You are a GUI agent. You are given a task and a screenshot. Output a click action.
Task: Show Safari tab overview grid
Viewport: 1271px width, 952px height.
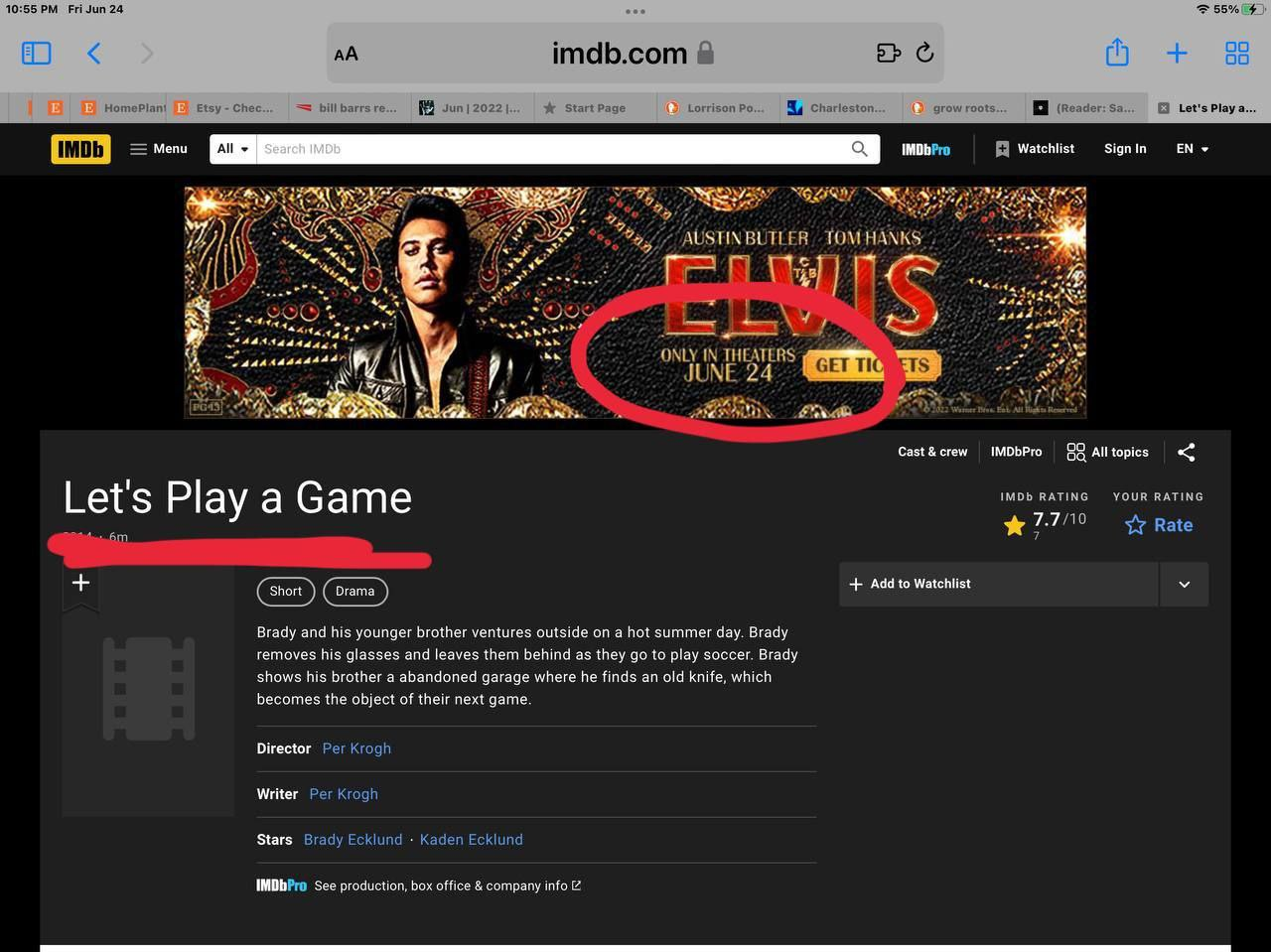click(x=1236, y=53)
